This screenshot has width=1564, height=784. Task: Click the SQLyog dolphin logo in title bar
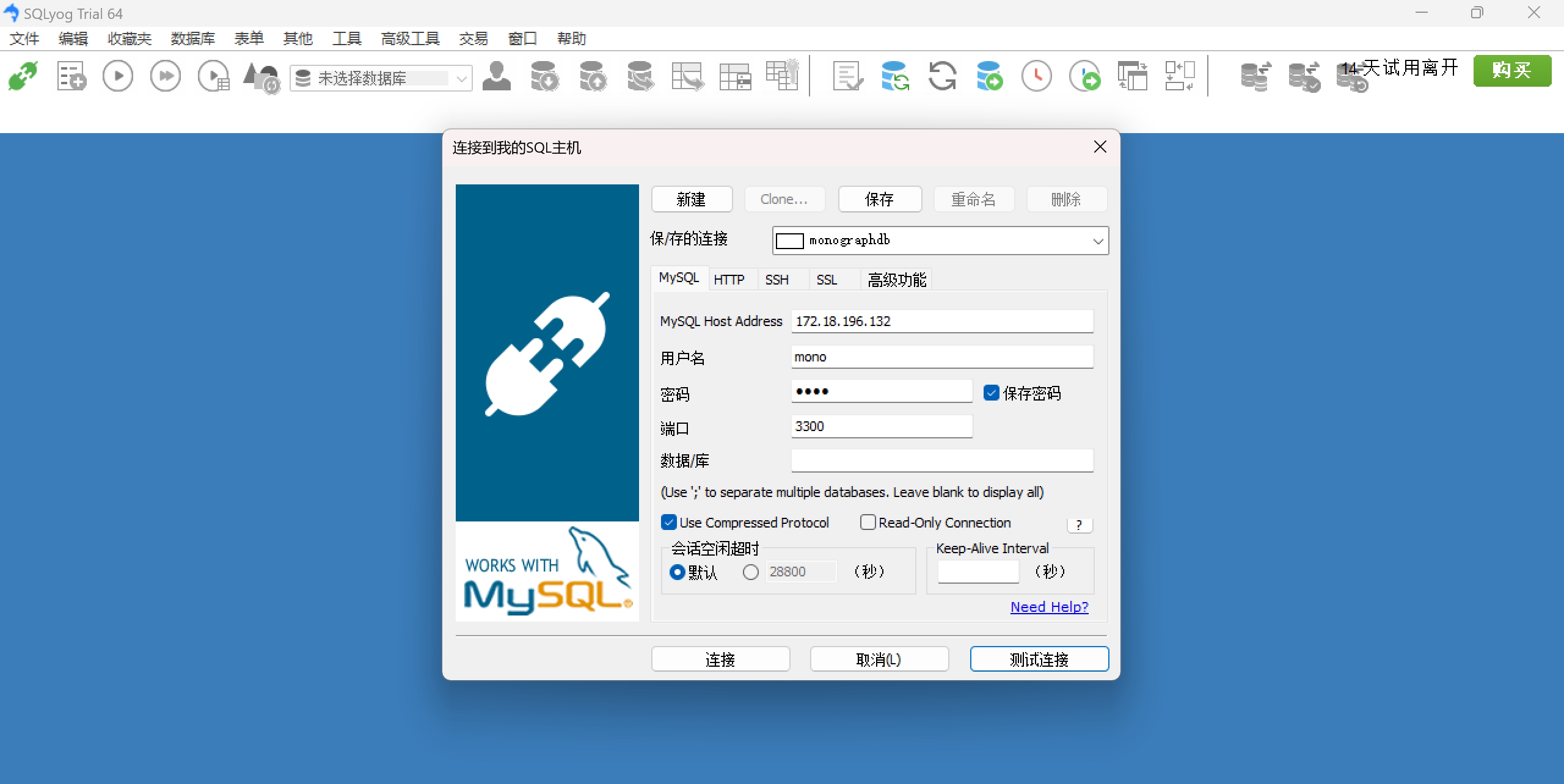coord(11,13)
